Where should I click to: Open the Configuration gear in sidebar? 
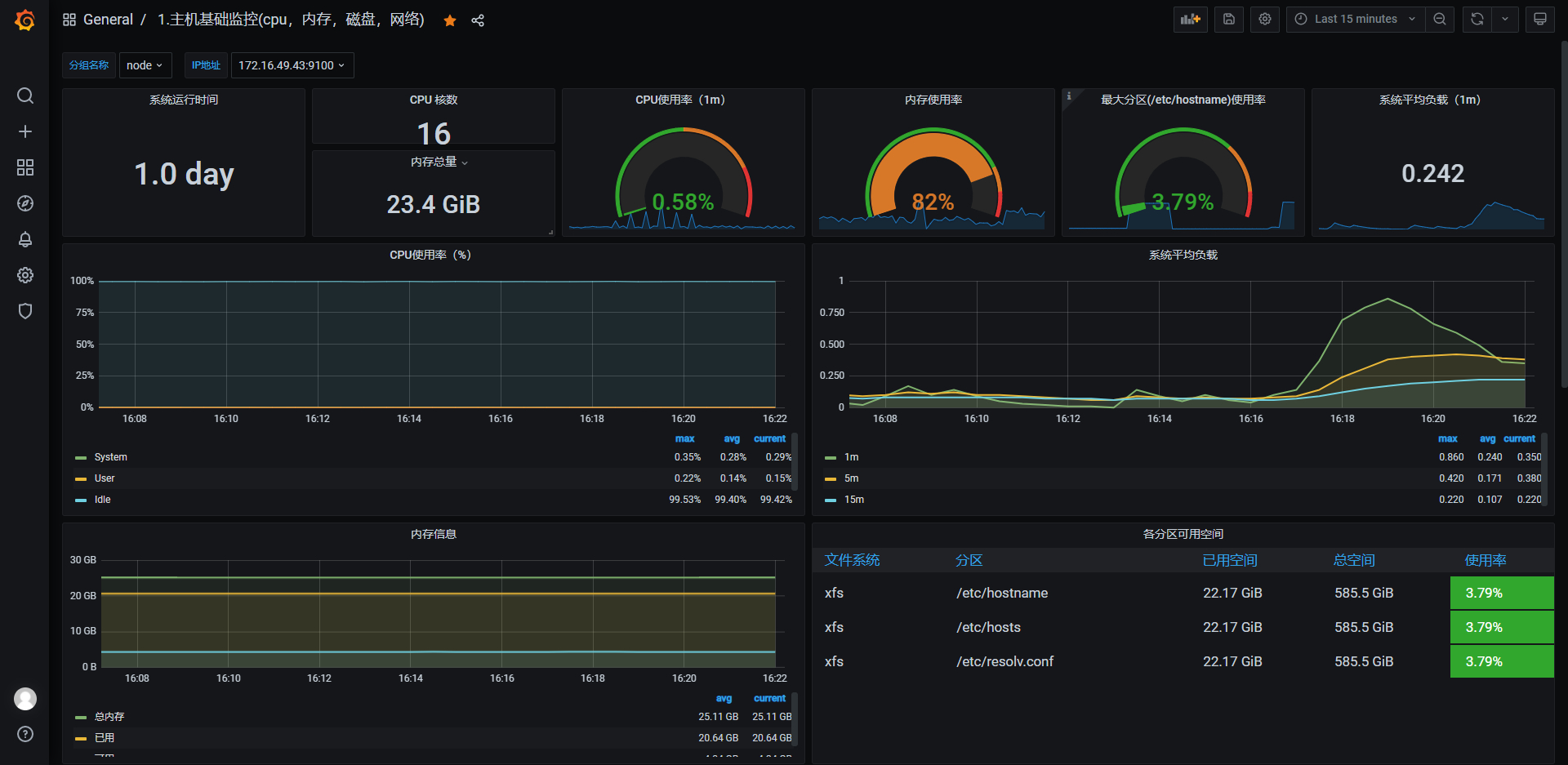pos(25,275)
